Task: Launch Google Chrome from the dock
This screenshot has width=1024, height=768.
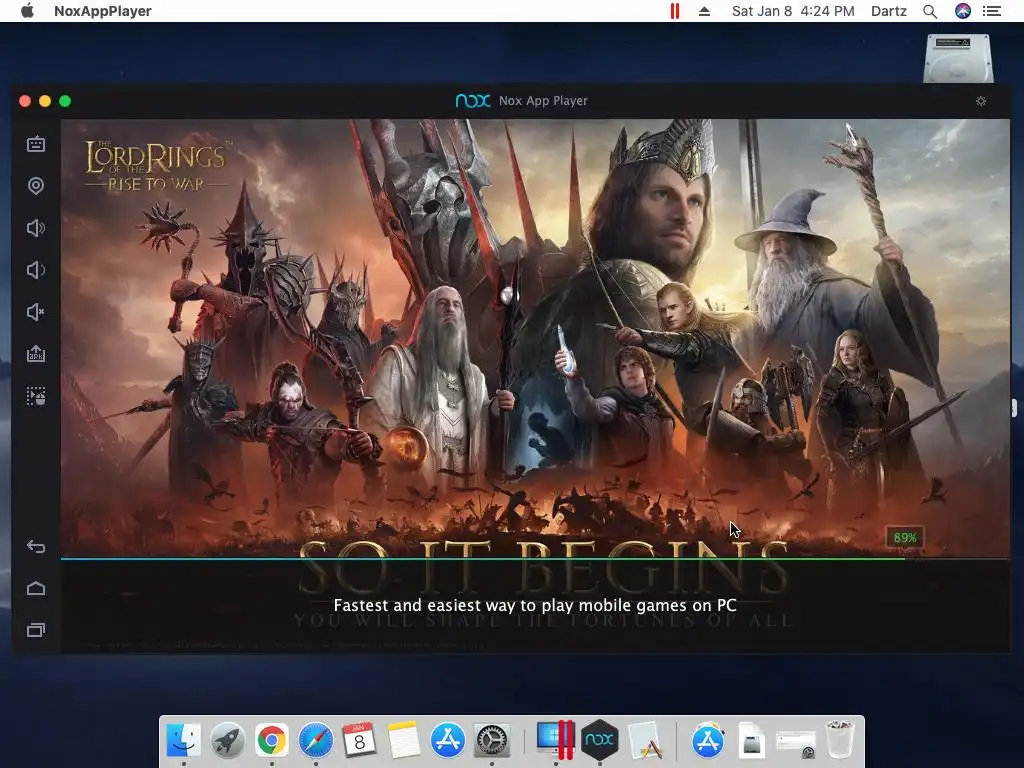Action: click(272, 740)
